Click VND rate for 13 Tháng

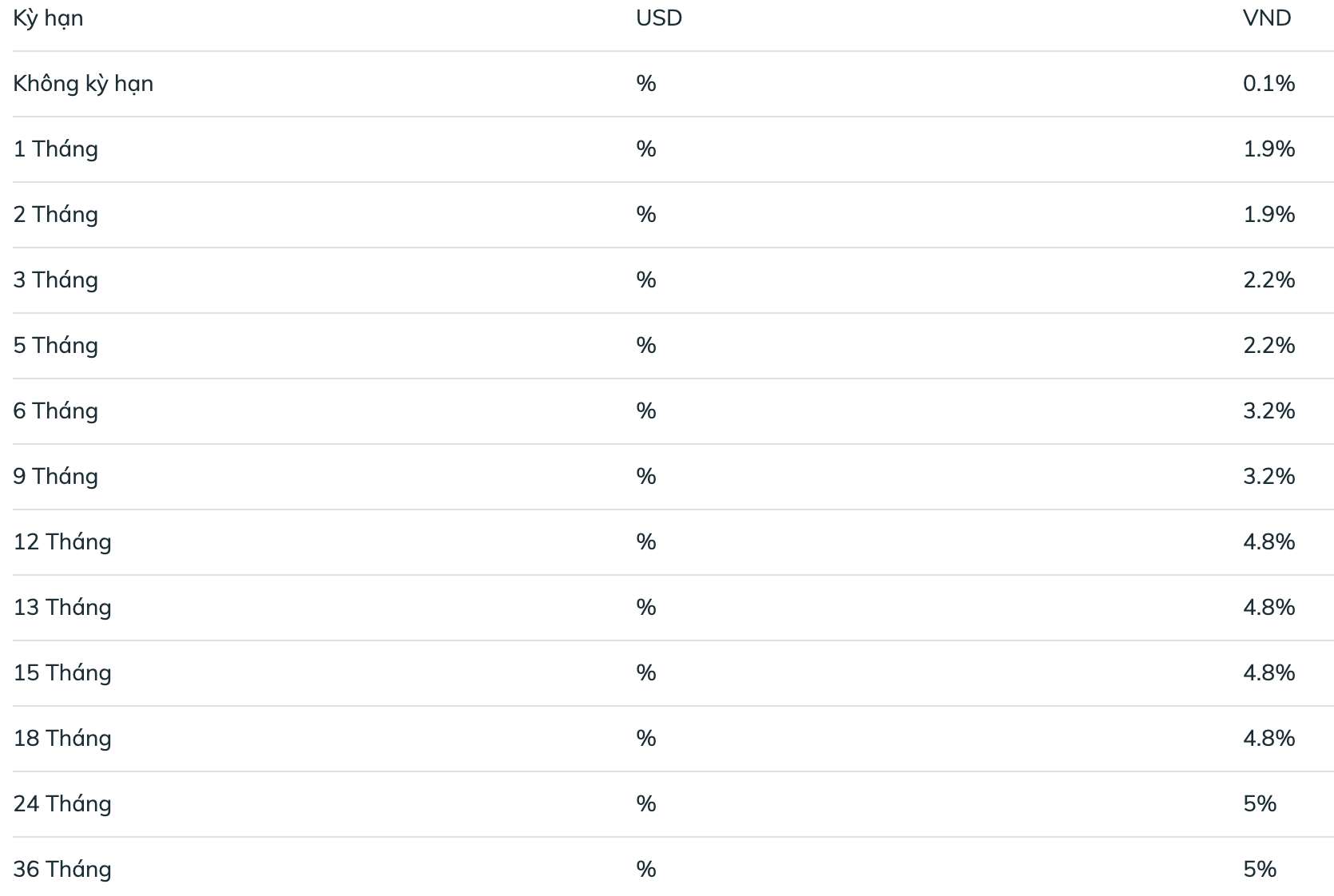click(x=1268, y=608)
